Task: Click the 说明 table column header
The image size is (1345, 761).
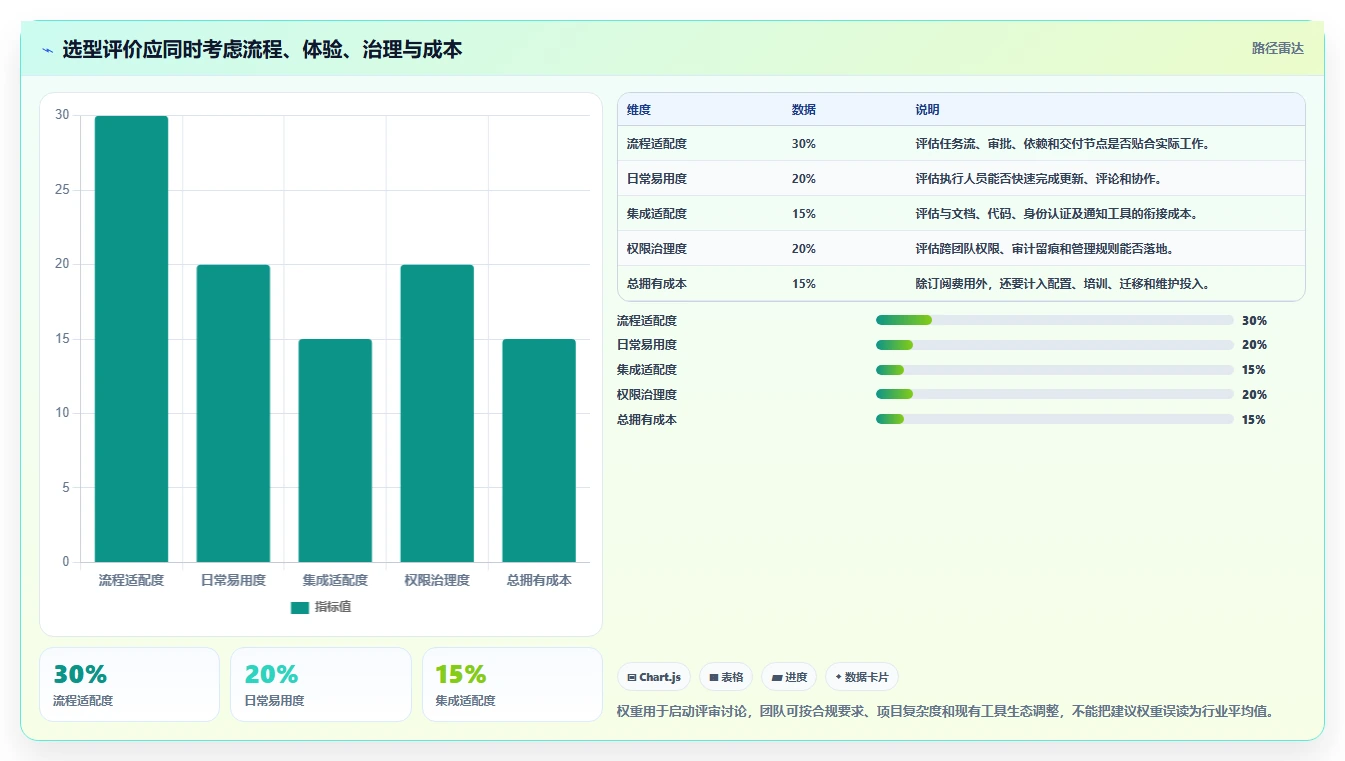Action: point(928,110)
